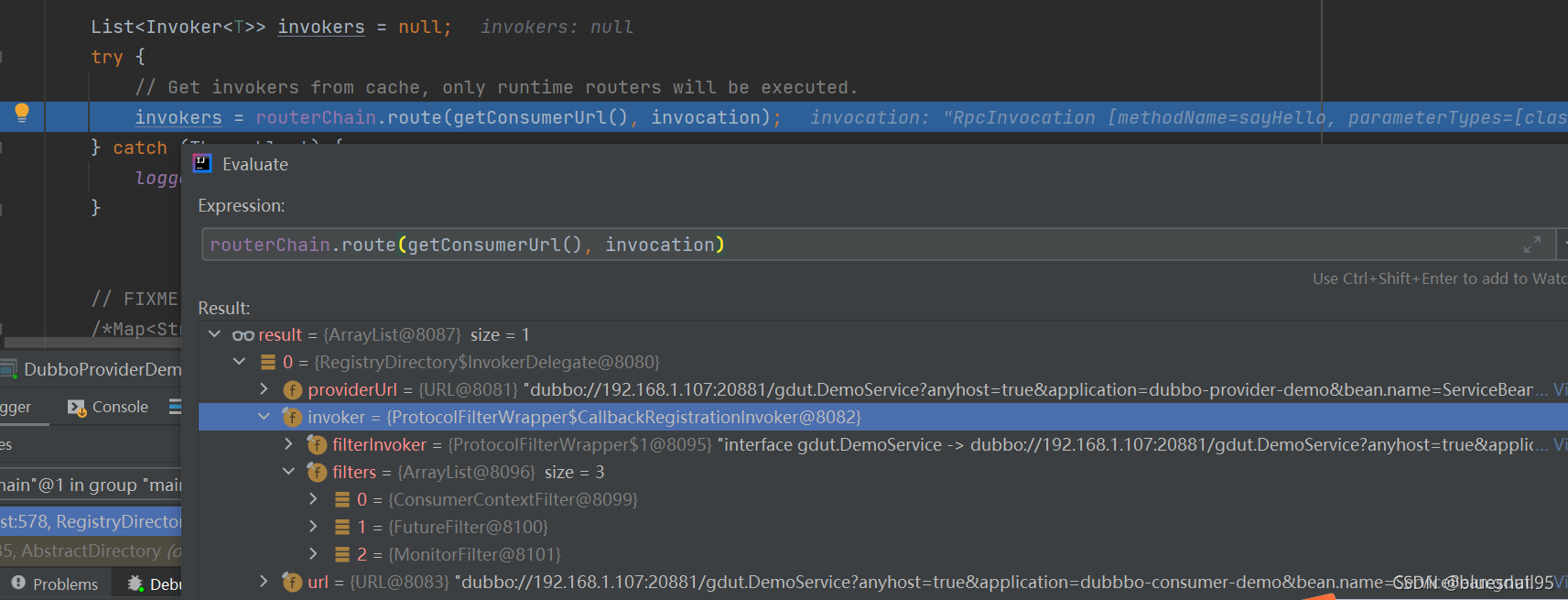Click the invokers variable in declaration line
Image resolution: width=1568 pixels, height=600 pixels.
click(321, 27)
